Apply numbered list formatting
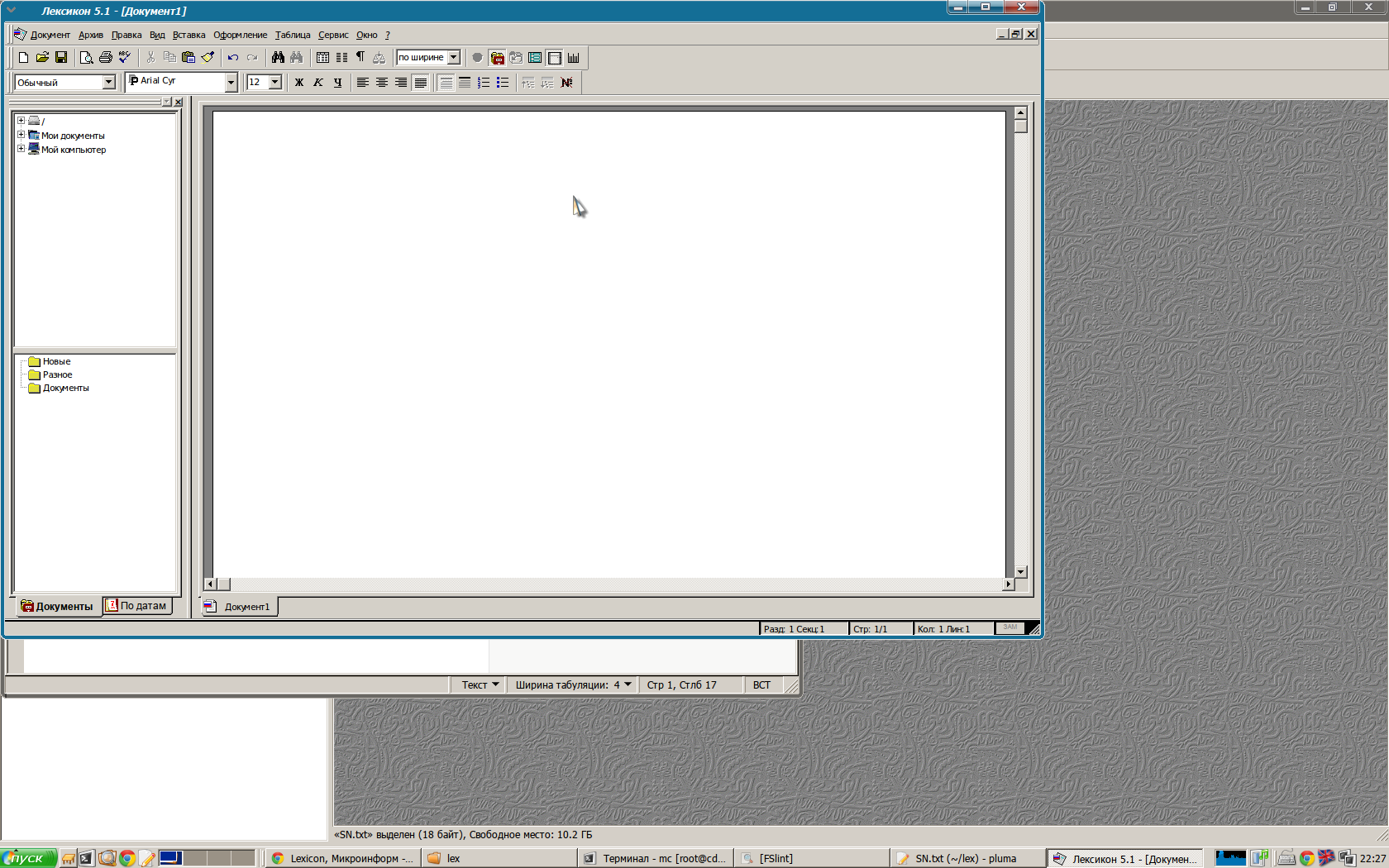The height and width of the screenshot is (868, 1389). tap(484, 83)
